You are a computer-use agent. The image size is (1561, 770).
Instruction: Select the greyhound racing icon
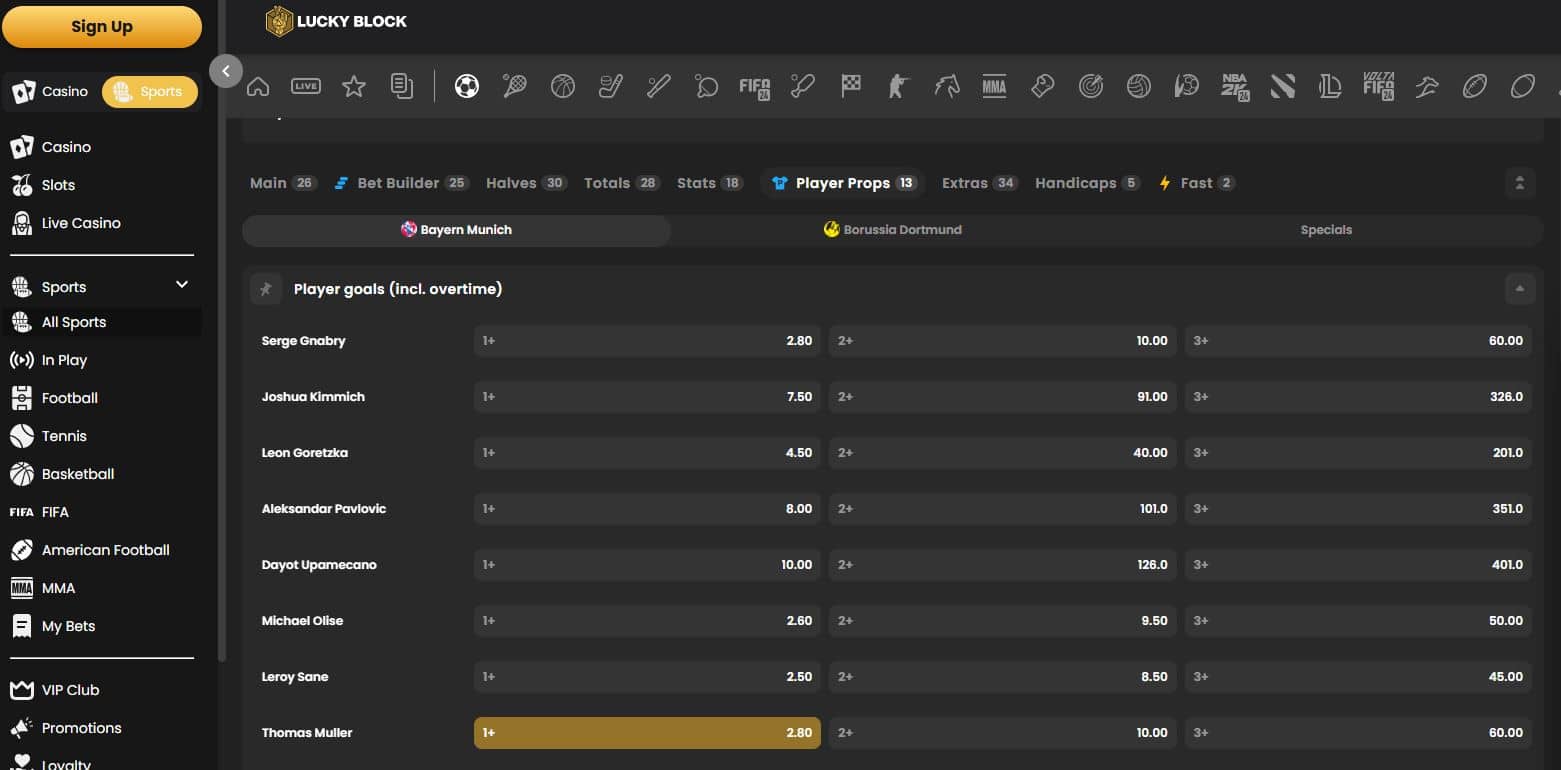point(1427,87)
